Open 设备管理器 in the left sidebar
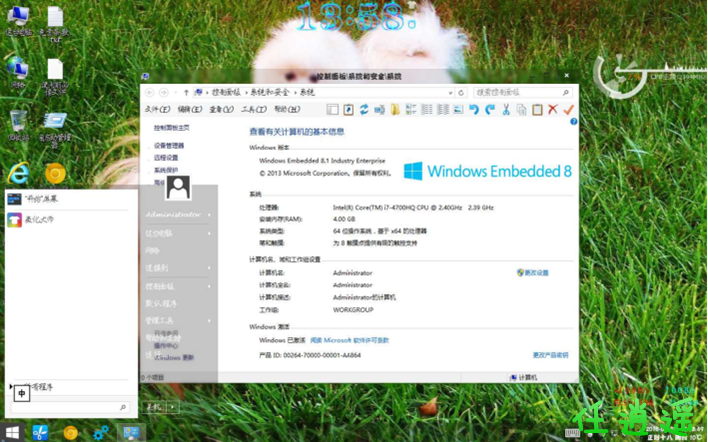The height and width of the screenshot is (442, 708). (169, 146)
